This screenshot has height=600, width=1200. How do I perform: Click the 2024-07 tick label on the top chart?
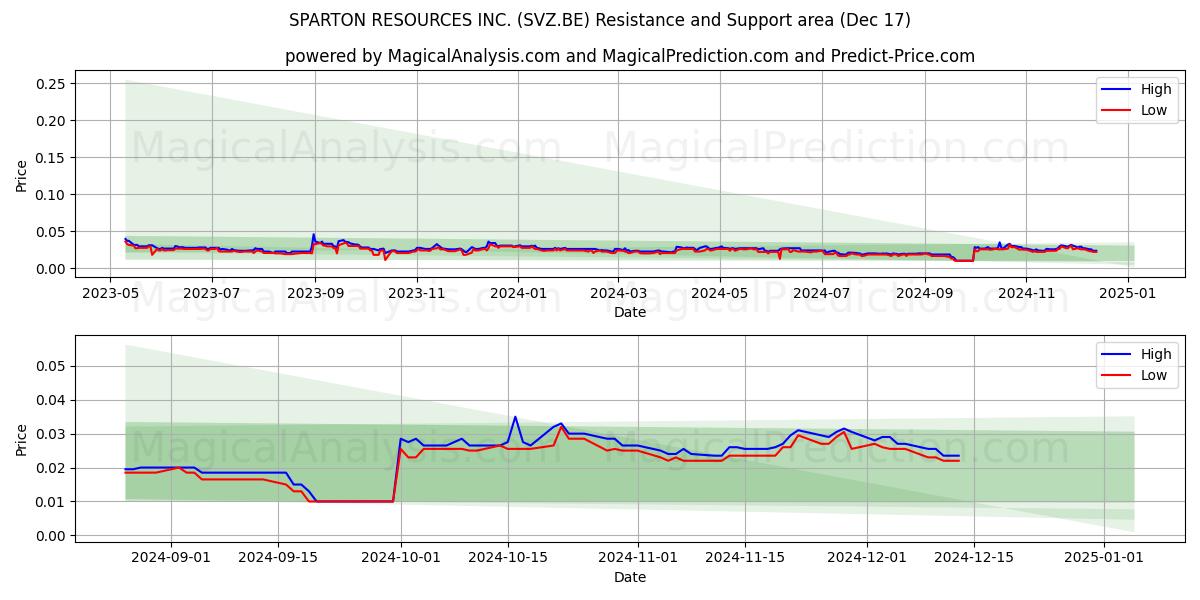tap(823, 293)
